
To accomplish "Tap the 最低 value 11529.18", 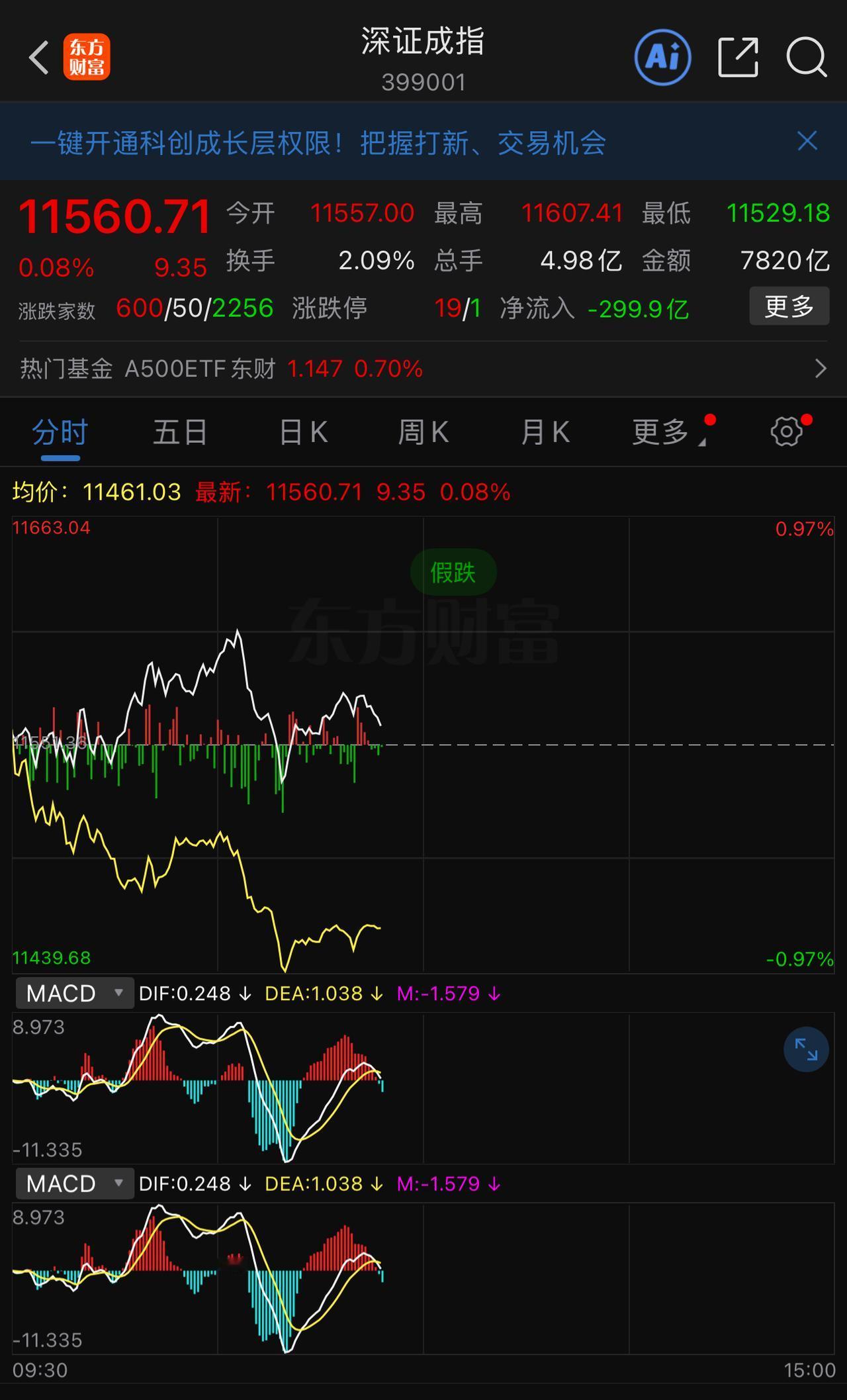I will [778, 213].
